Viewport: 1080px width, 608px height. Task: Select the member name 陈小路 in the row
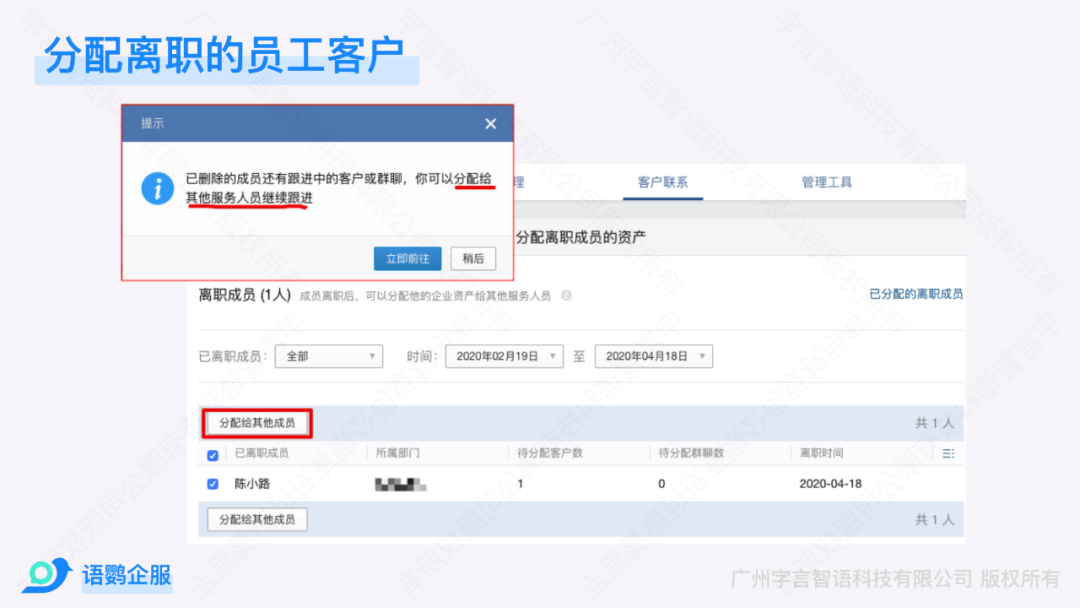pos(252,484)
